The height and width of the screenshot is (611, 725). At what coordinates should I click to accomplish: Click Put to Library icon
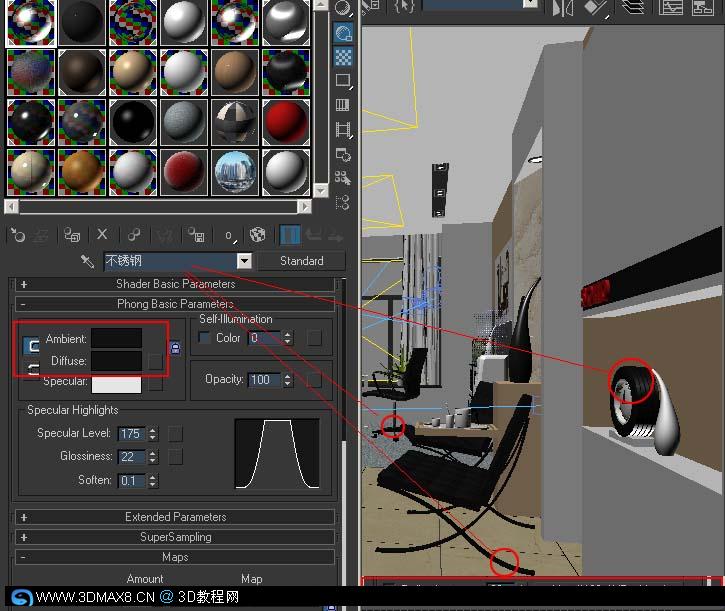(196, 235)
